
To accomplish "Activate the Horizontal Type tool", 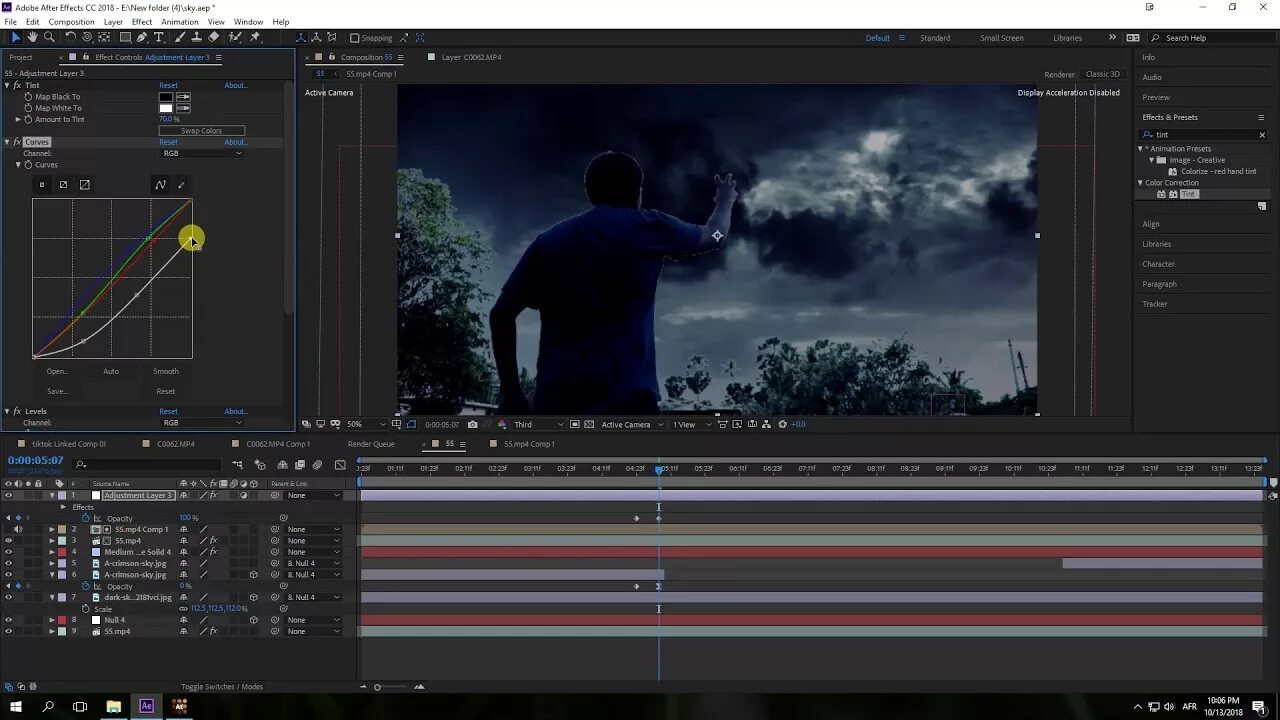I will [x=159, y=38].
